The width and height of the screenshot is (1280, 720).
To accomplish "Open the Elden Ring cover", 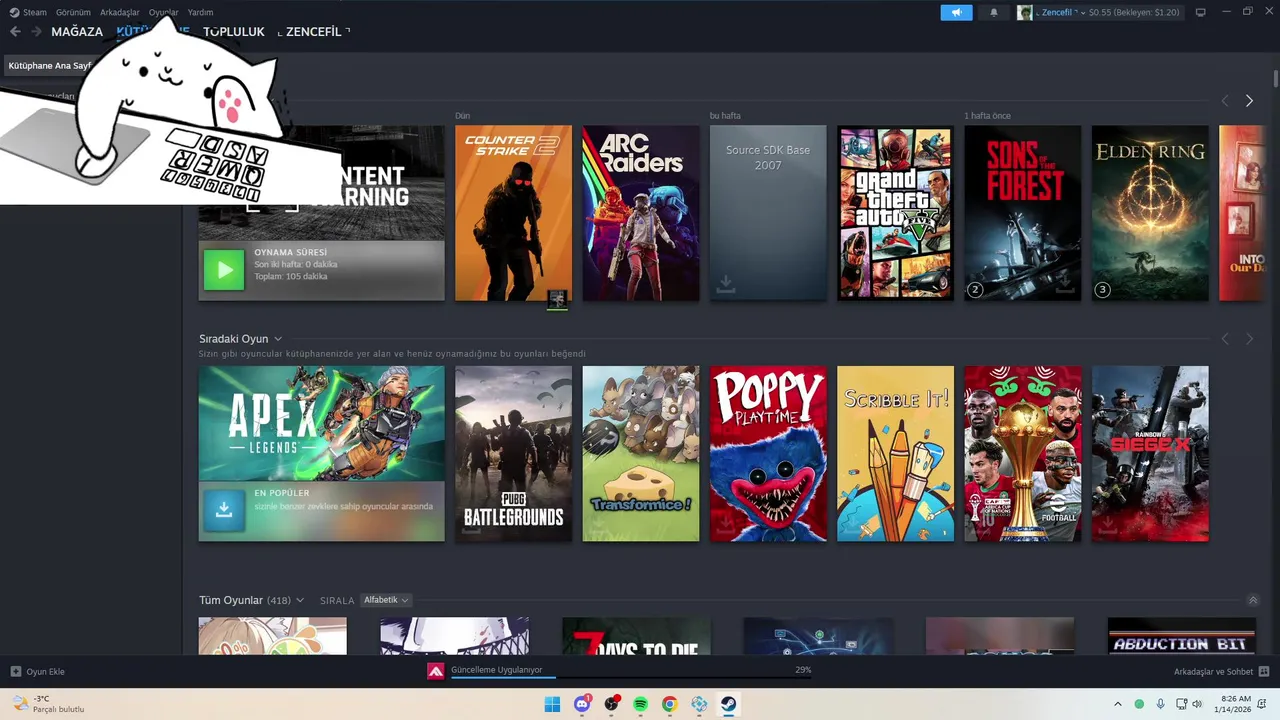I will click(1150, 213).
